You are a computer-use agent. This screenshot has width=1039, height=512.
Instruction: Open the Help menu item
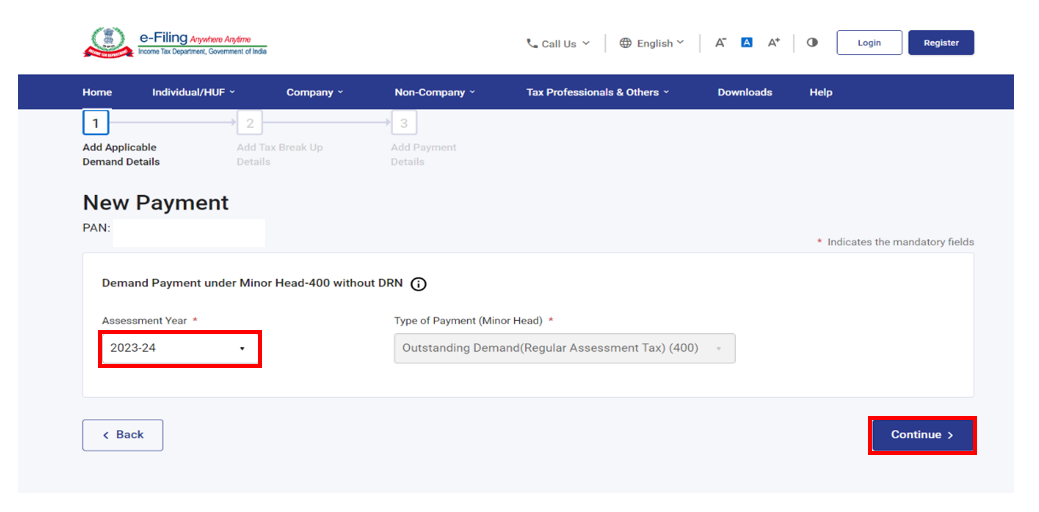[820, 92]
